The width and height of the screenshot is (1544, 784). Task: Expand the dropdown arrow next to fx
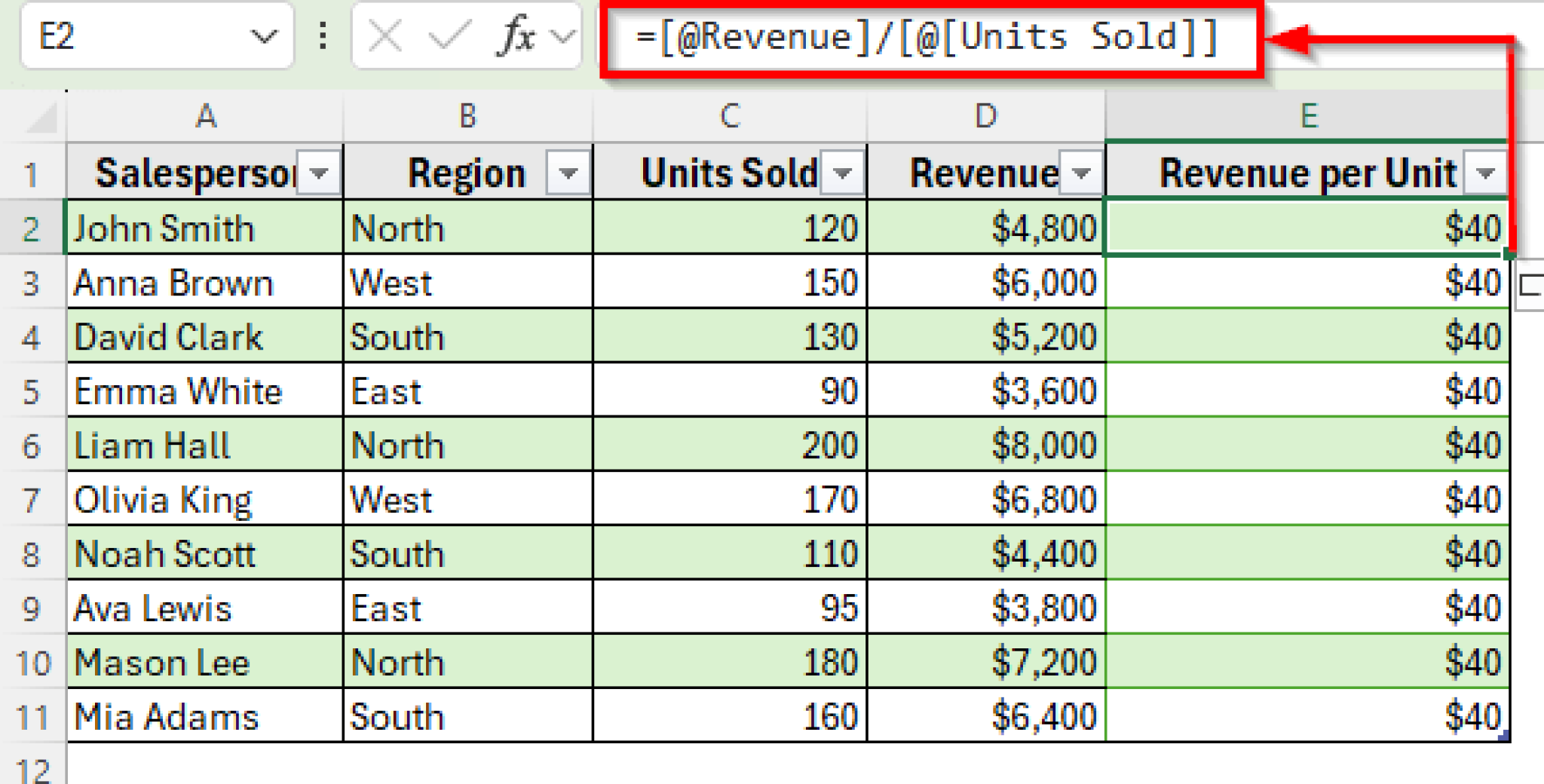coord(562,36)
